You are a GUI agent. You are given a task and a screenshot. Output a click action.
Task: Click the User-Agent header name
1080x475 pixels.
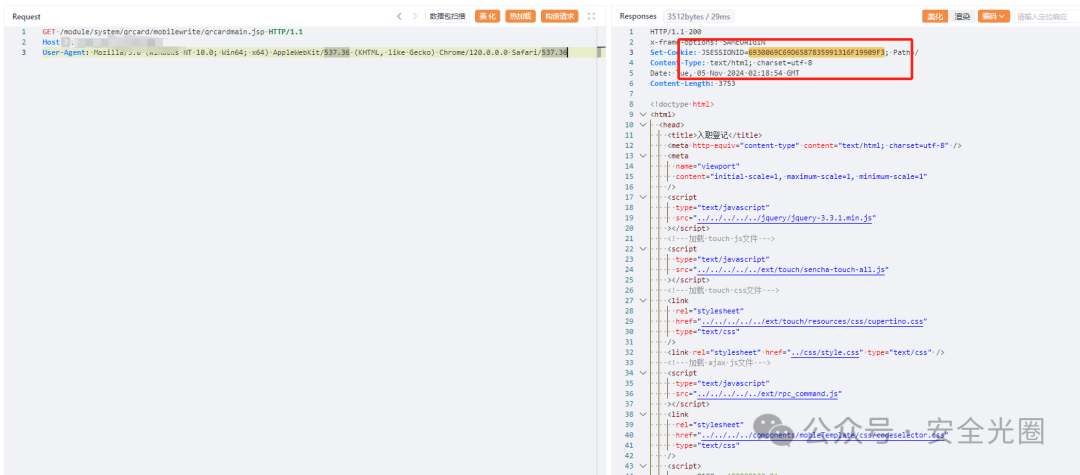click(65, 52)
